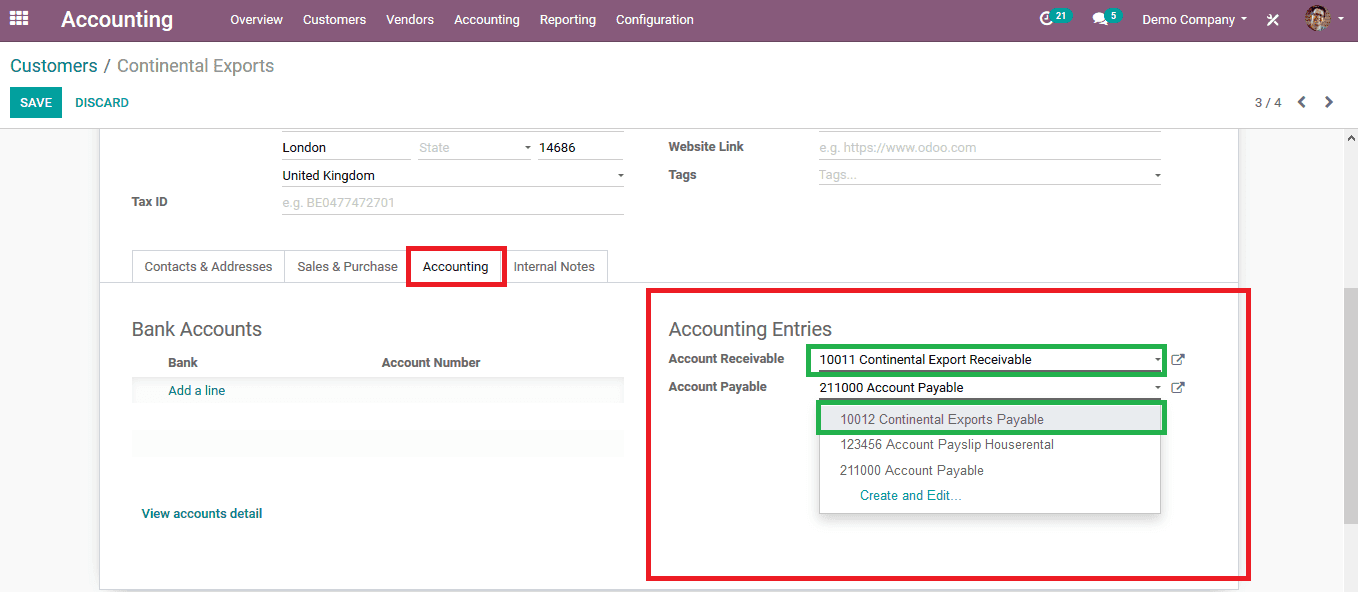Click the debug tools icon next to Demo Company
1359x597 pixels.
click(x=1273, y=19)
